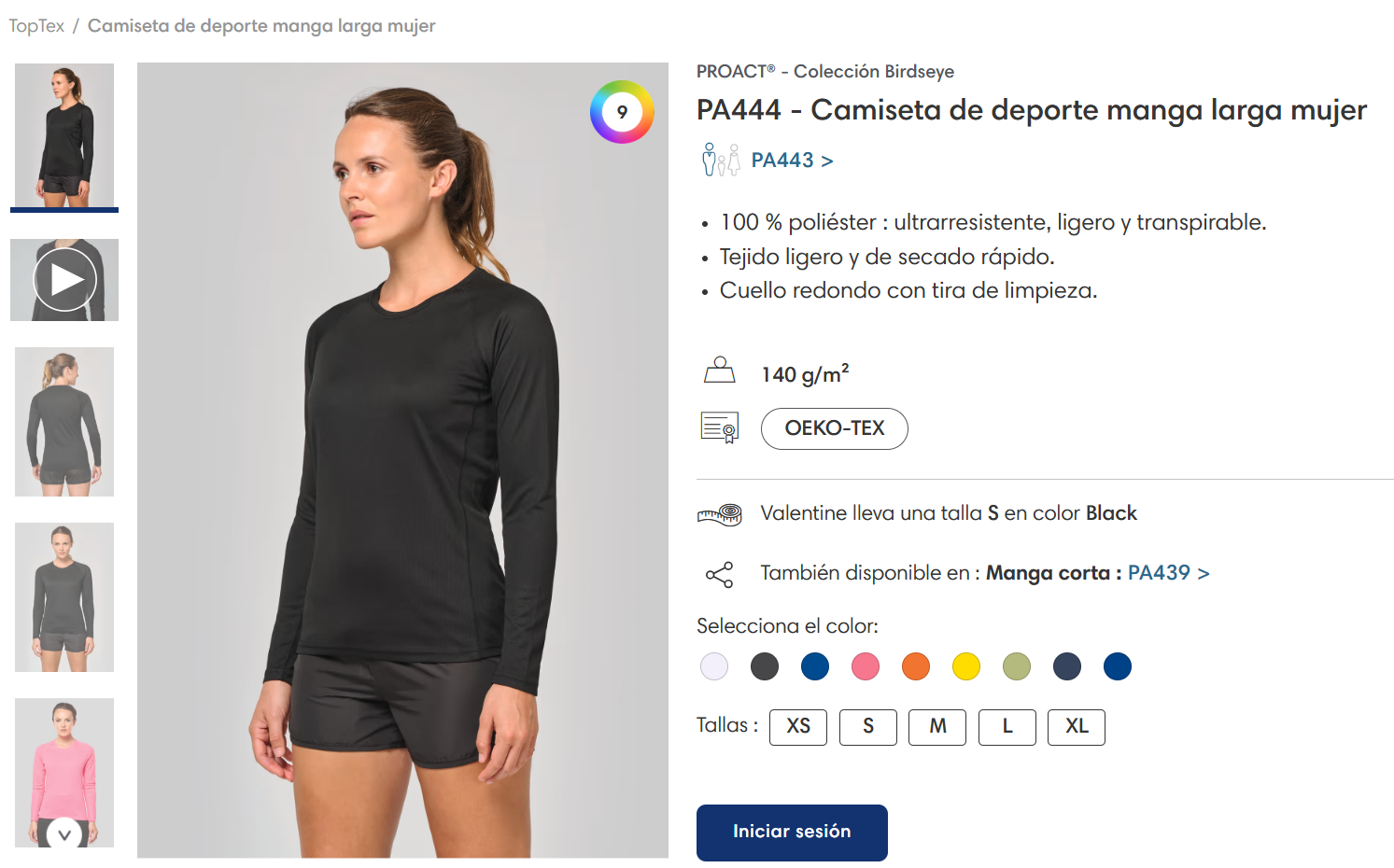This screenshot has height=868, width=1394.
Task: Click the fabric weight icon beside 140 g/m²
Action: [x=720, y=371]
